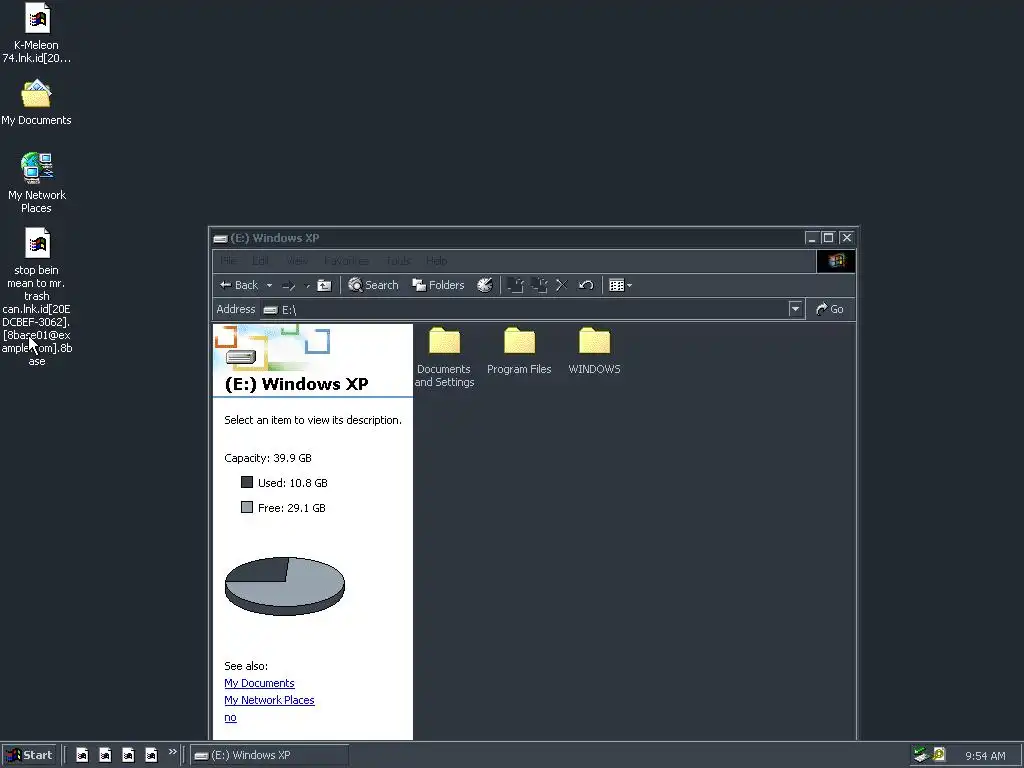
Task: Go up one folder level
Action: tap(324, 285)
